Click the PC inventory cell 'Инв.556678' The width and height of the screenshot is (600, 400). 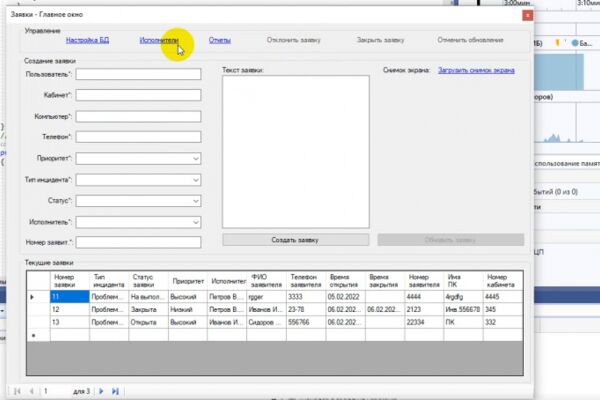tap(463, 309)
